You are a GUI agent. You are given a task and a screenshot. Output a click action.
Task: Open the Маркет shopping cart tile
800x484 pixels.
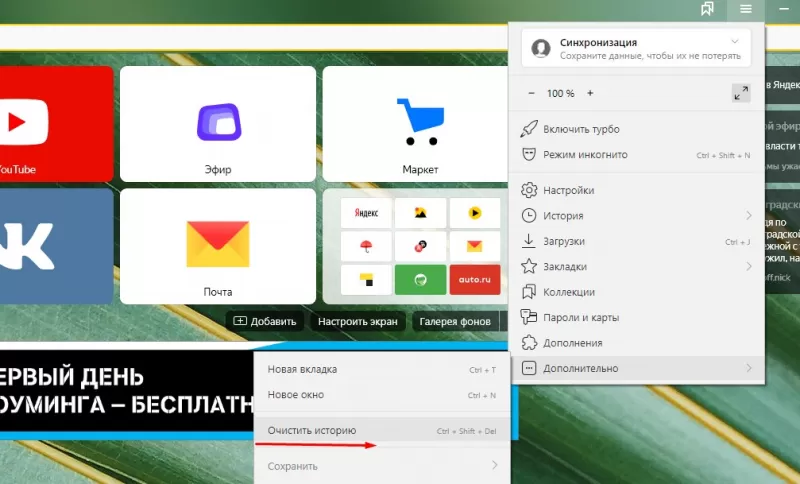[x=415, y=124]
